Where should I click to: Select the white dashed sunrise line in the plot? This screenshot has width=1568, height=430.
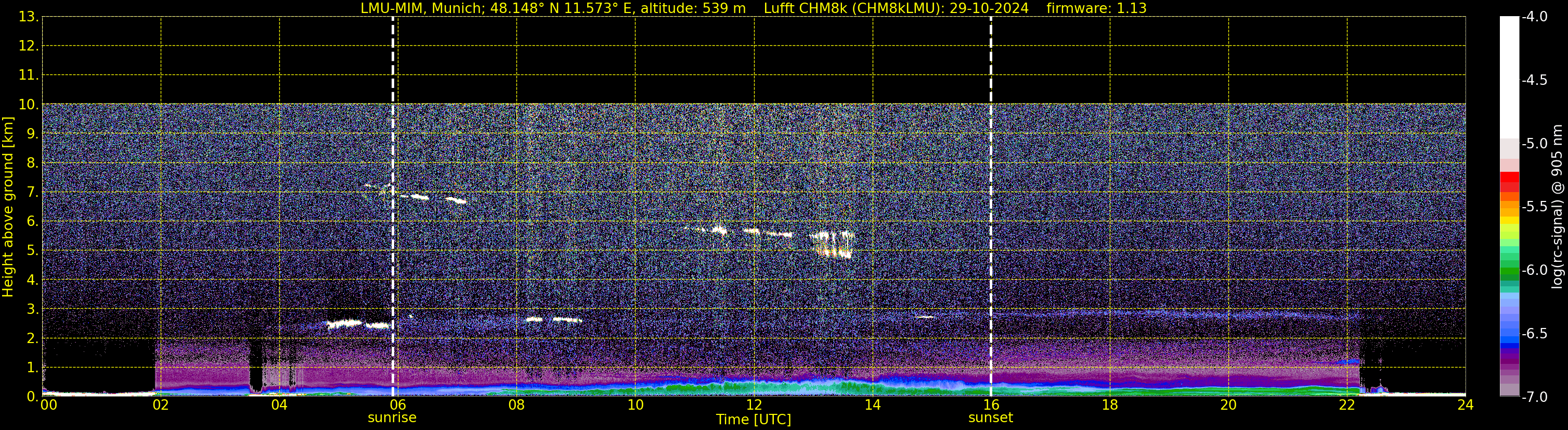point(393,207)
